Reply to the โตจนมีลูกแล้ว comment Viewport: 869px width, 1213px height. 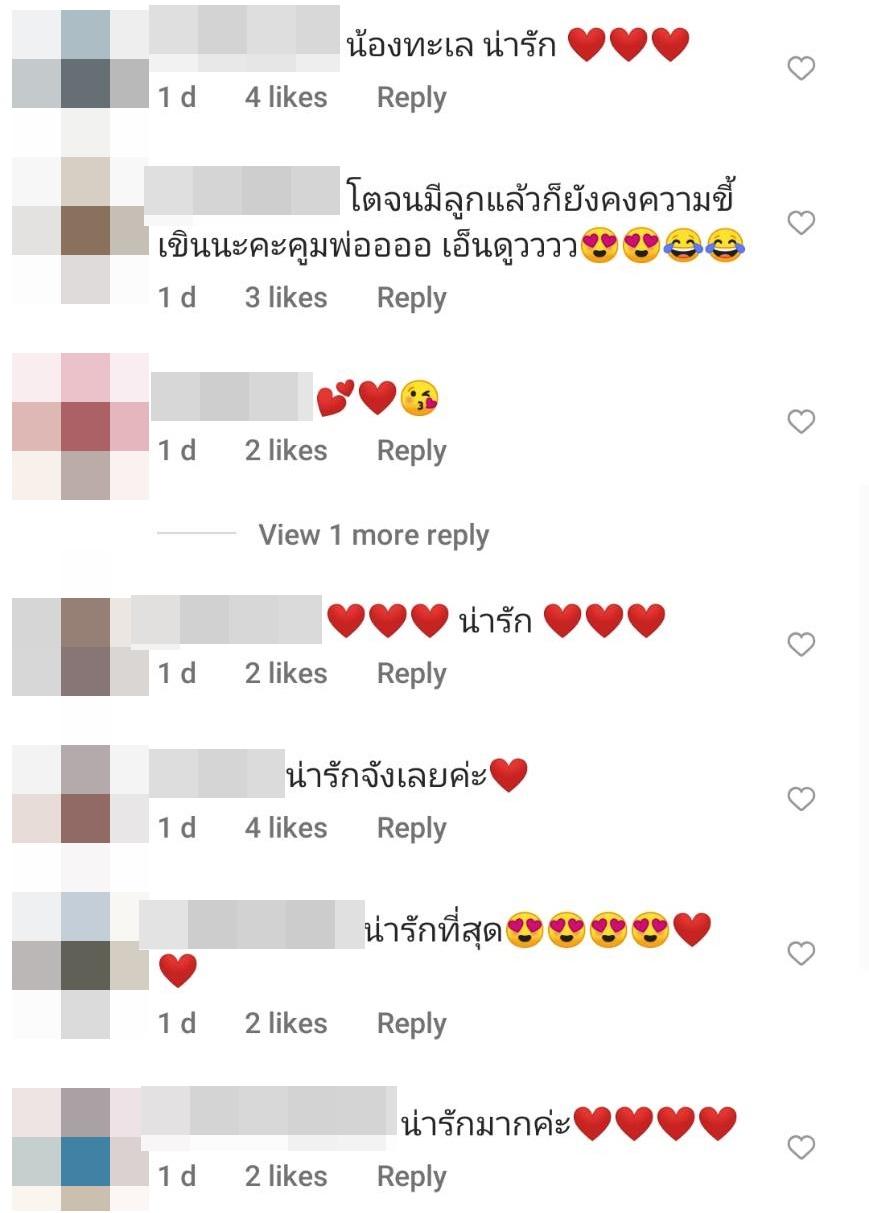tap(411, 298)
